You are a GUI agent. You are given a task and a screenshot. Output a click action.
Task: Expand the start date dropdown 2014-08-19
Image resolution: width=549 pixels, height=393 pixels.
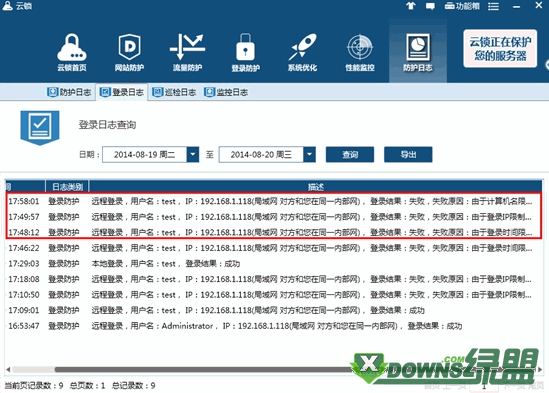click(x=193, y=154)
